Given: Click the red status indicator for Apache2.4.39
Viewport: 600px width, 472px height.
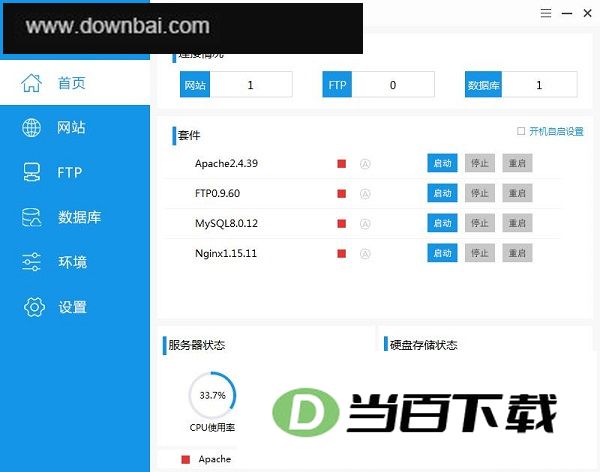Looking at the screenshot, I should (342, 164).
